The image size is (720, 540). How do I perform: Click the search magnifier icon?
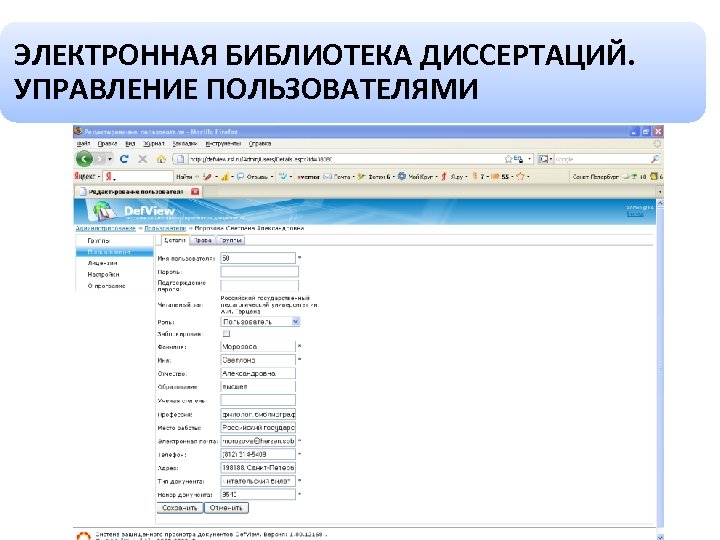click(x=655, y=159)
